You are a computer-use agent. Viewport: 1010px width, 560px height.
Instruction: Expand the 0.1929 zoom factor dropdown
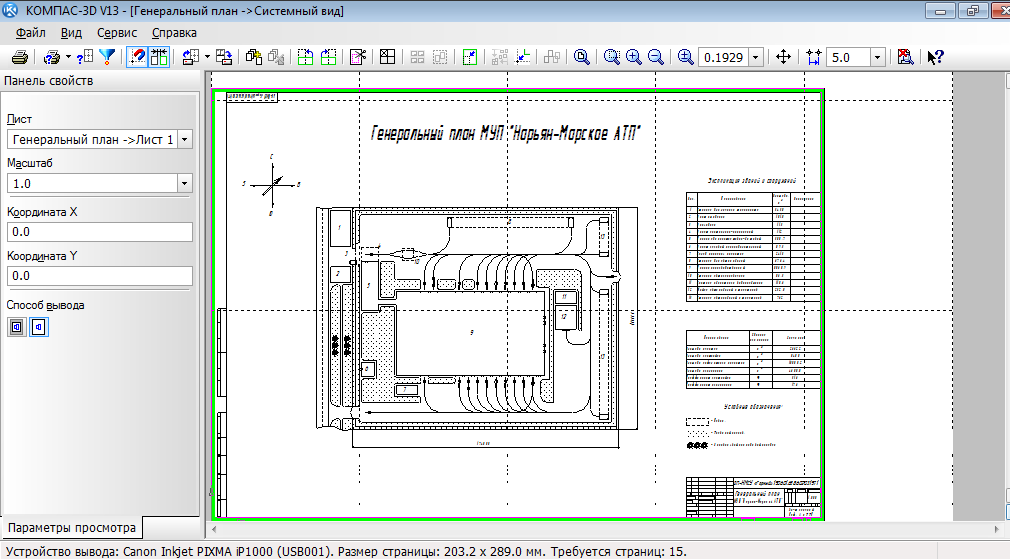click(755, 58)
